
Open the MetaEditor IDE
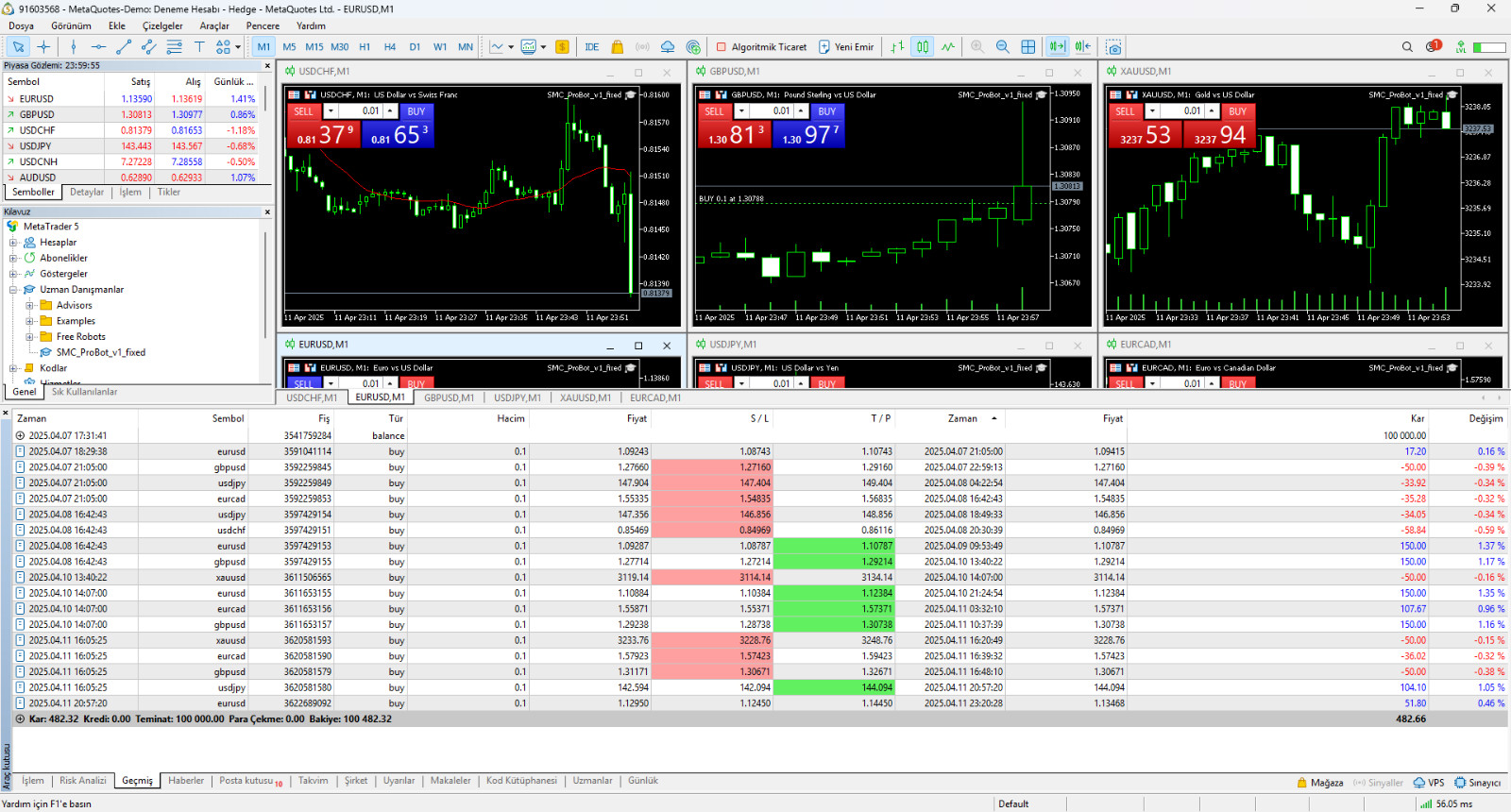click(x=592, y=46)
